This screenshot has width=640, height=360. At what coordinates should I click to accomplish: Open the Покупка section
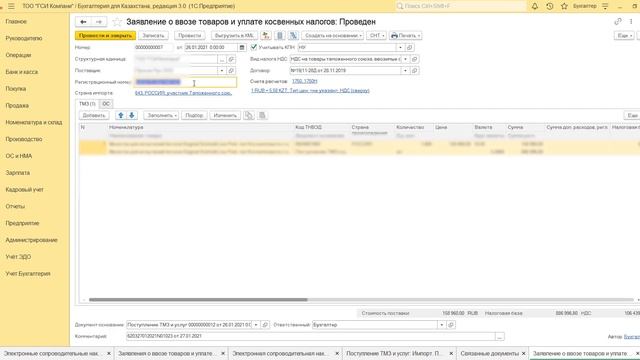pyautogui.click(x=16, y=89)
